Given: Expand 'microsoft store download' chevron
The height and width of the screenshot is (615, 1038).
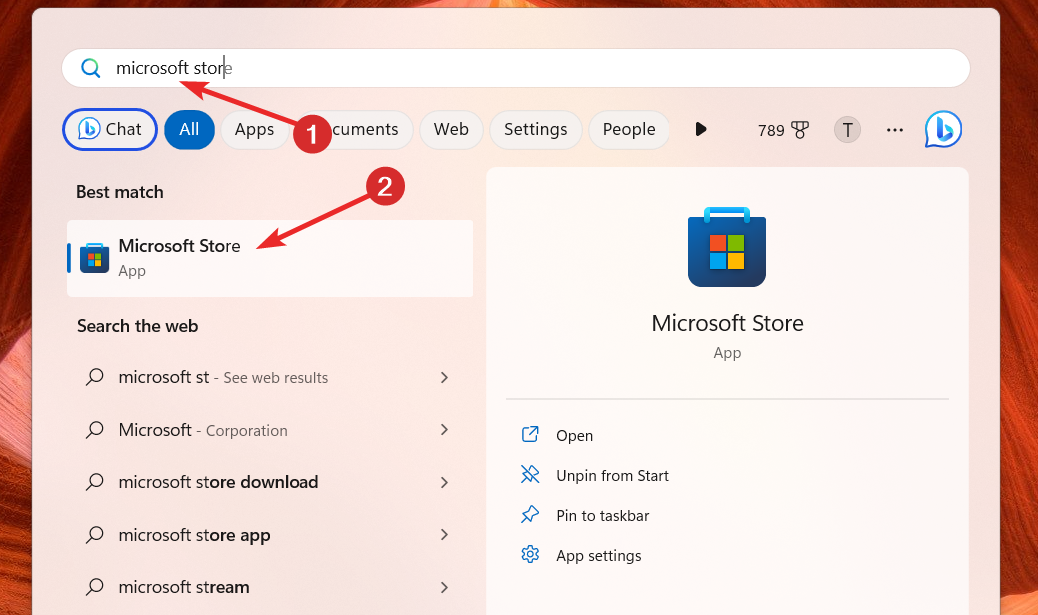Looking at the screenshot, I should click(x=444, y=483).
